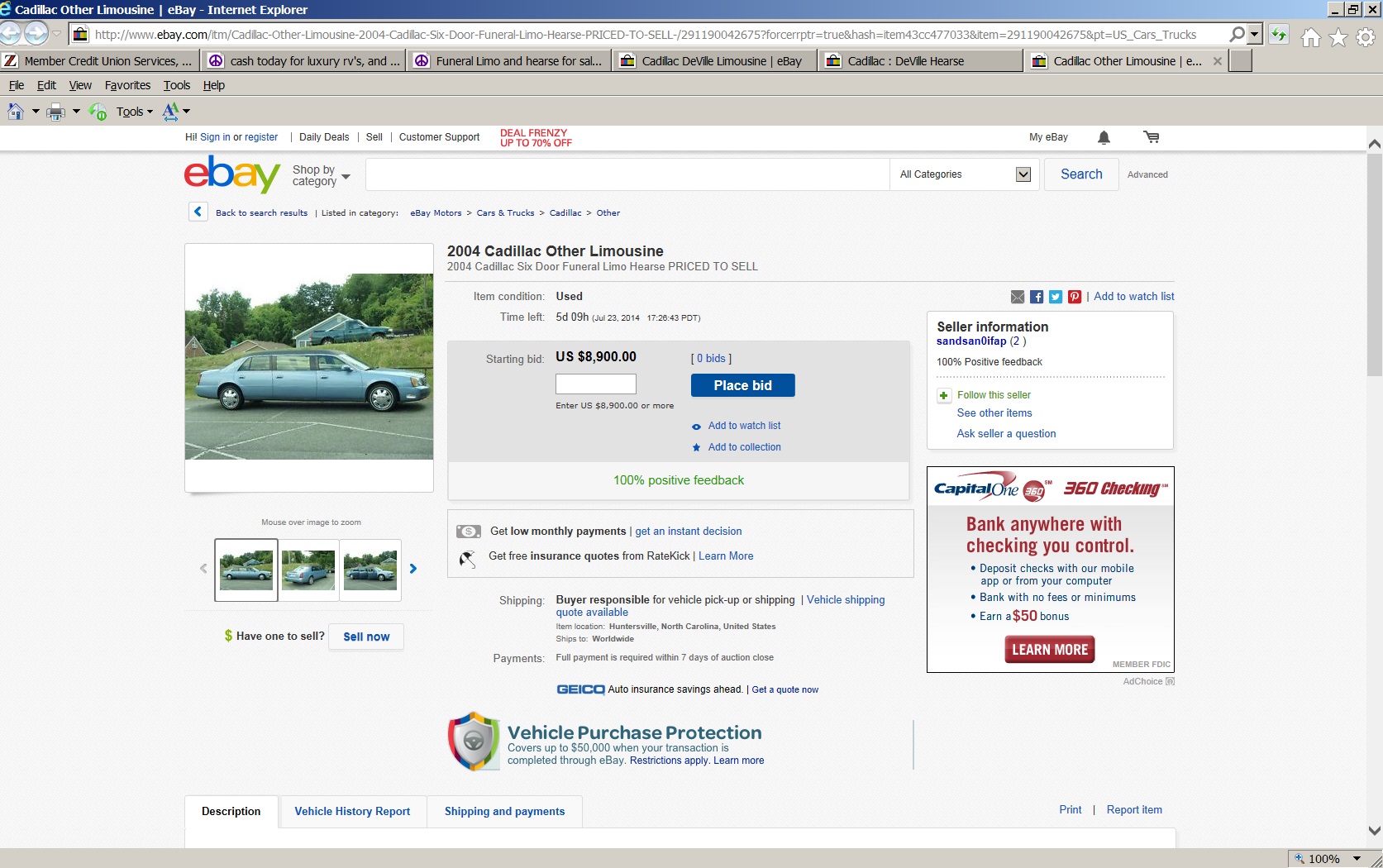Click the AdChoice icon under the ad

pyautogui.click(x=1170, y=681)
